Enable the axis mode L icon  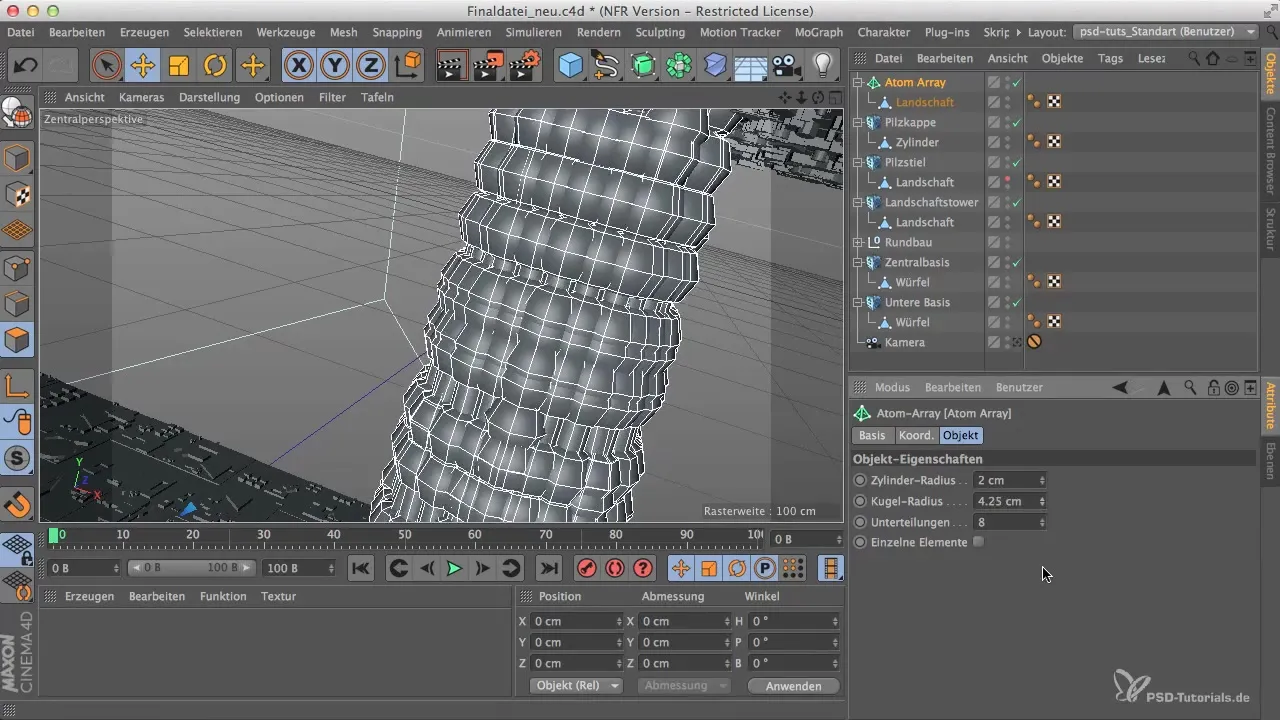19,385
